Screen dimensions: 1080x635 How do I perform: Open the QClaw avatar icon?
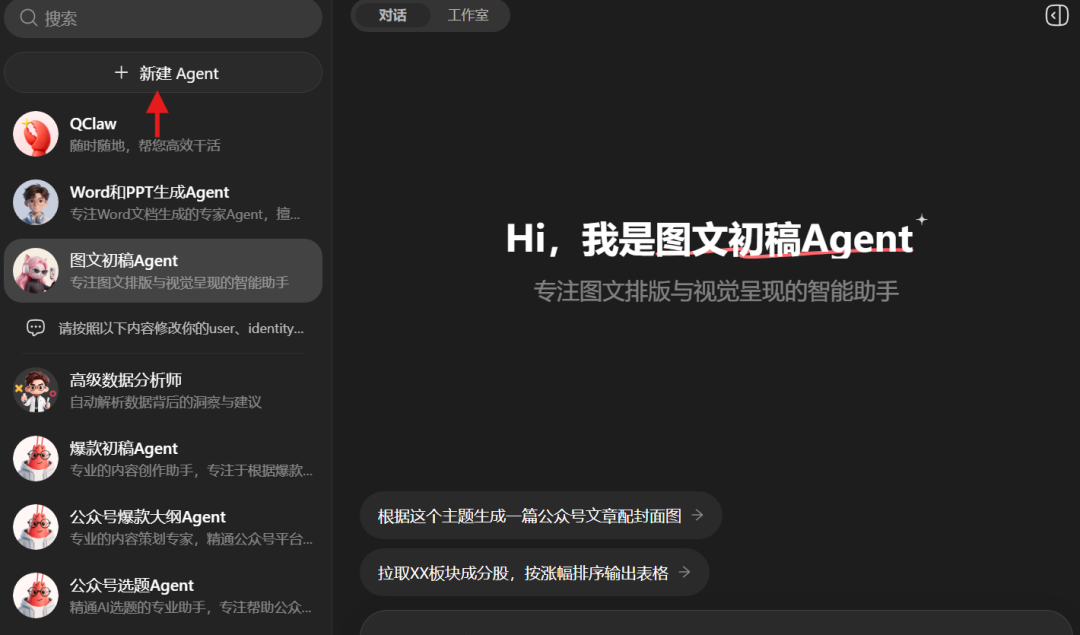coord(36,134)
